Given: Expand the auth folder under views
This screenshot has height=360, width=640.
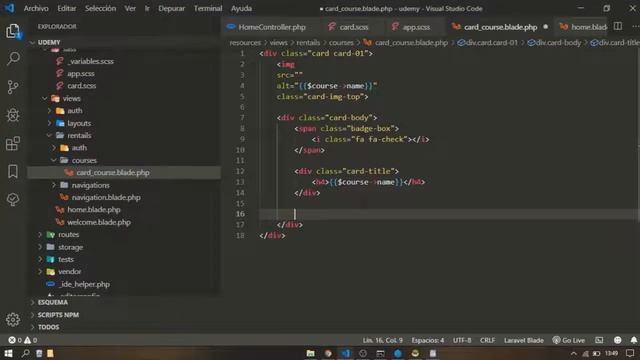Looking at the screenshot, I should pos(49,111).
